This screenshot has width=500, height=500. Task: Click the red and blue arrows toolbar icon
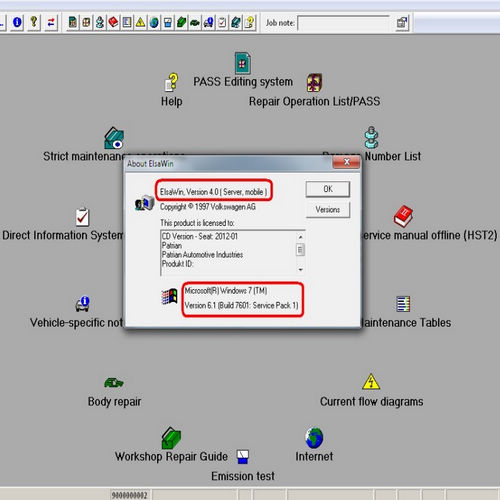51,22
